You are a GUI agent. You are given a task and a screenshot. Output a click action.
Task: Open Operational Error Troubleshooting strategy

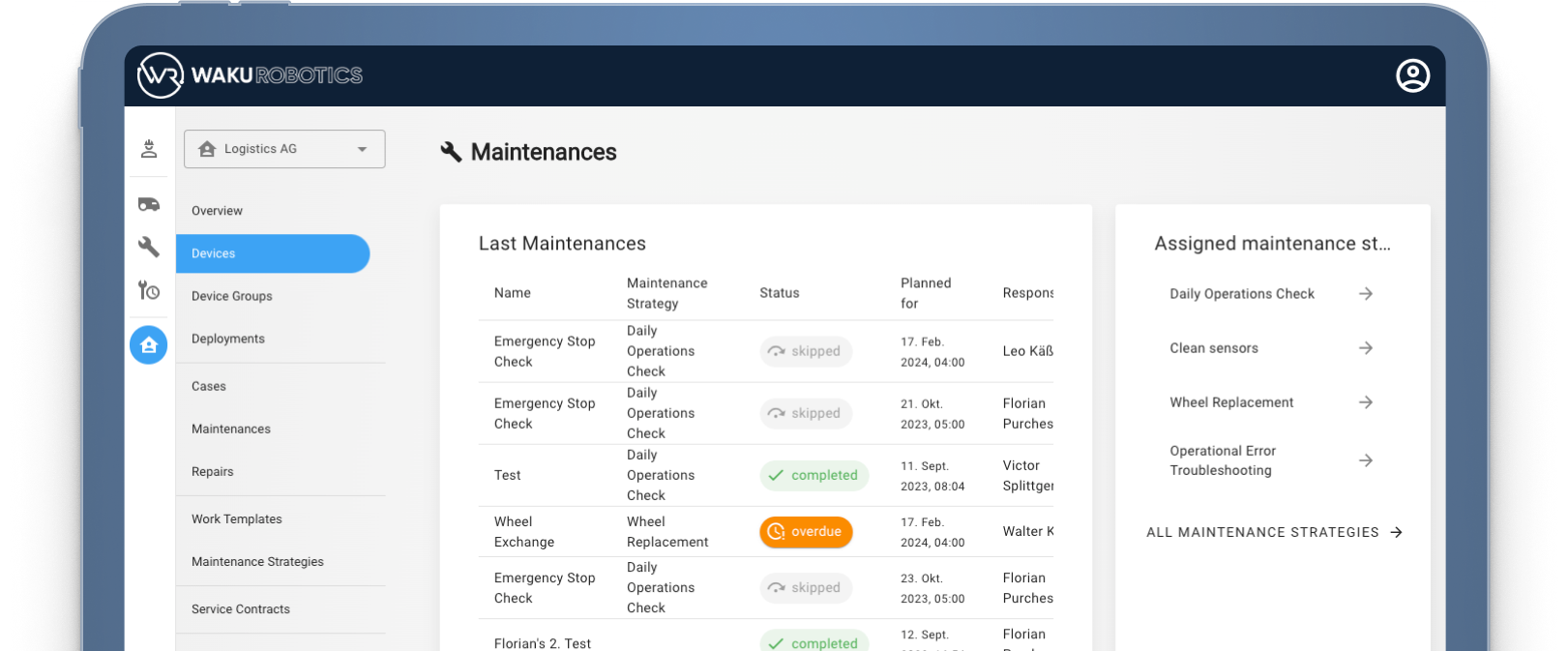click(1223, 460)
